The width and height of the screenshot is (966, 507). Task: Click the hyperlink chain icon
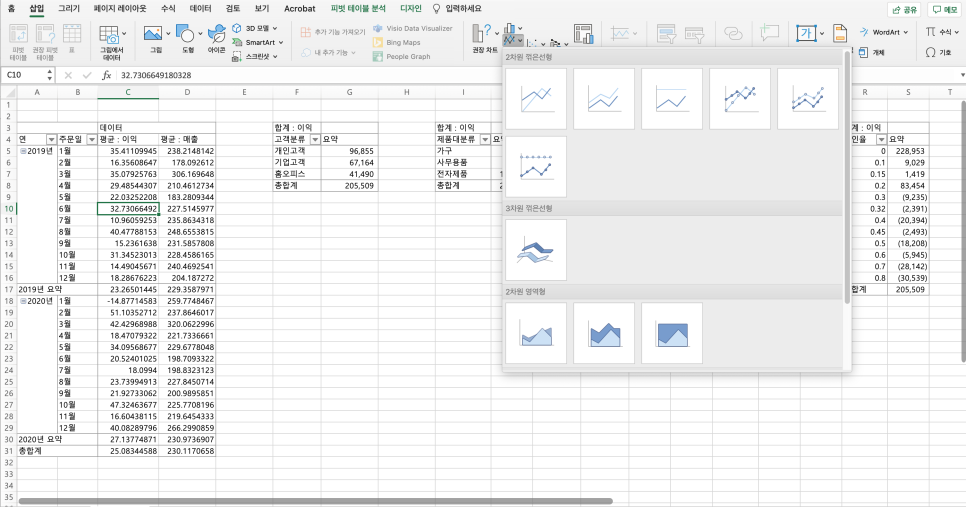tap(733, 33)
